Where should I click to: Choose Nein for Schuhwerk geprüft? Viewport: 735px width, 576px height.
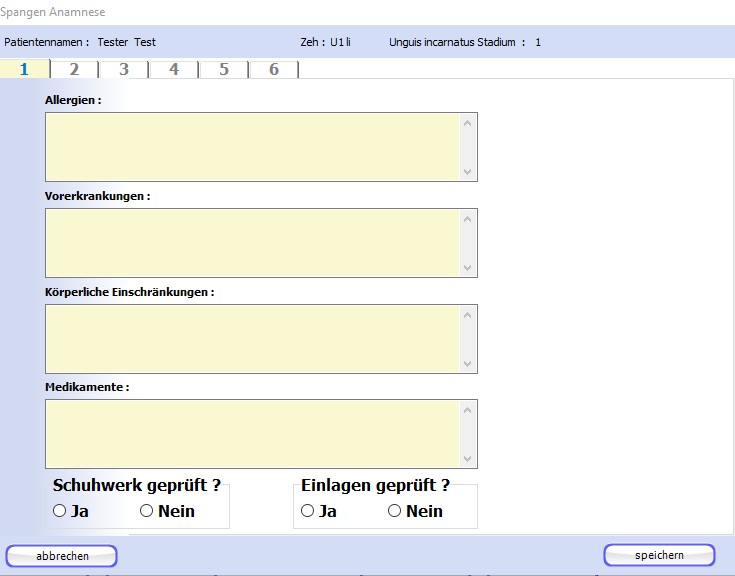pos(146,511)
